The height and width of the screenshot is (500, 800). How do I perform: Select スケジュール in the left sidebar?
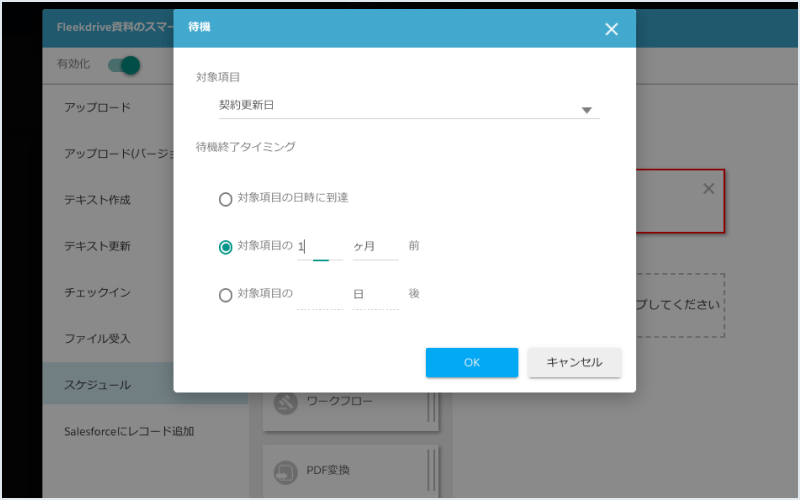point(98,384)
